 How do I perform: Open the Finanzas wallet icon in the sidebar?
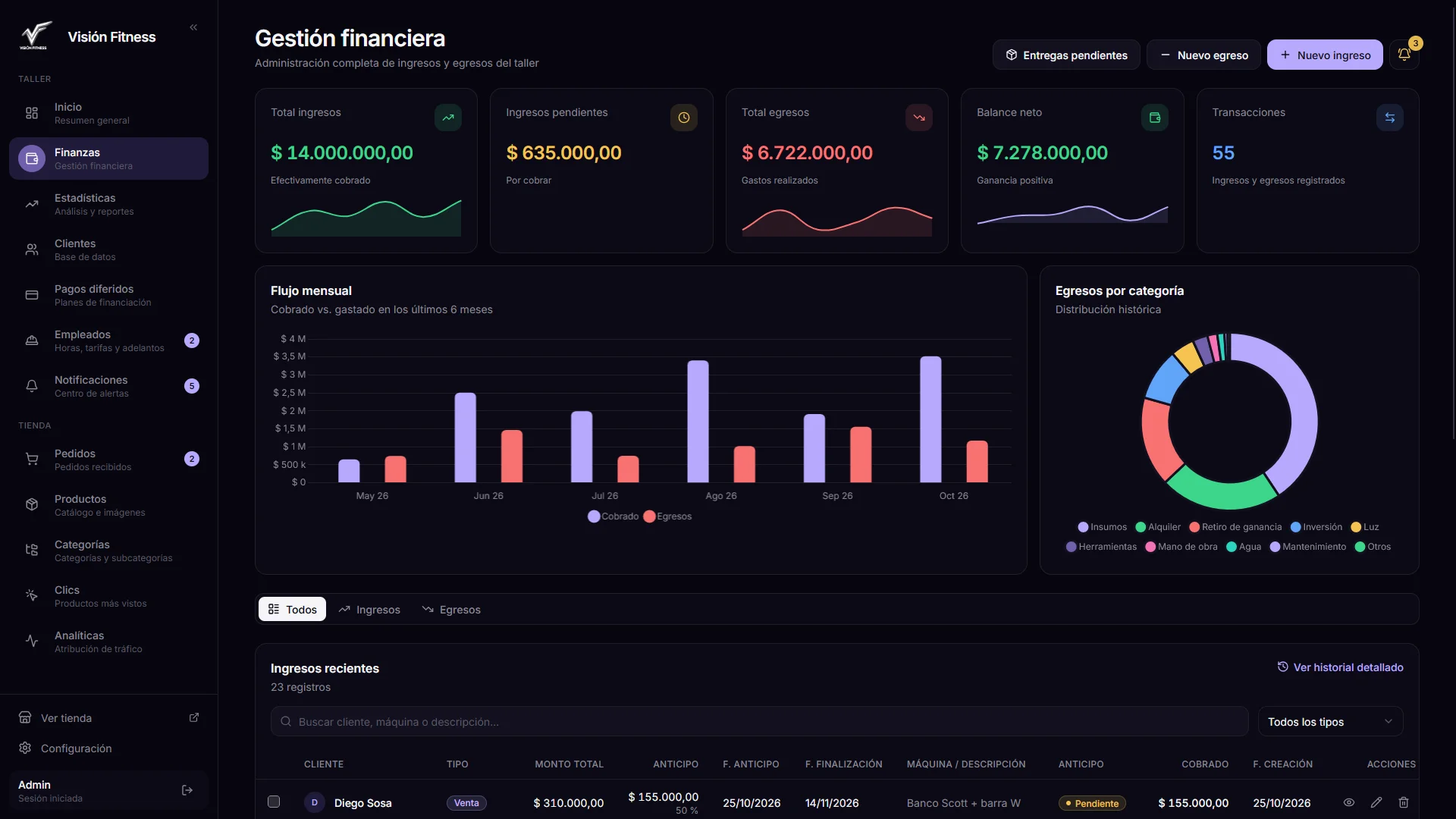[x=32, y=158]
